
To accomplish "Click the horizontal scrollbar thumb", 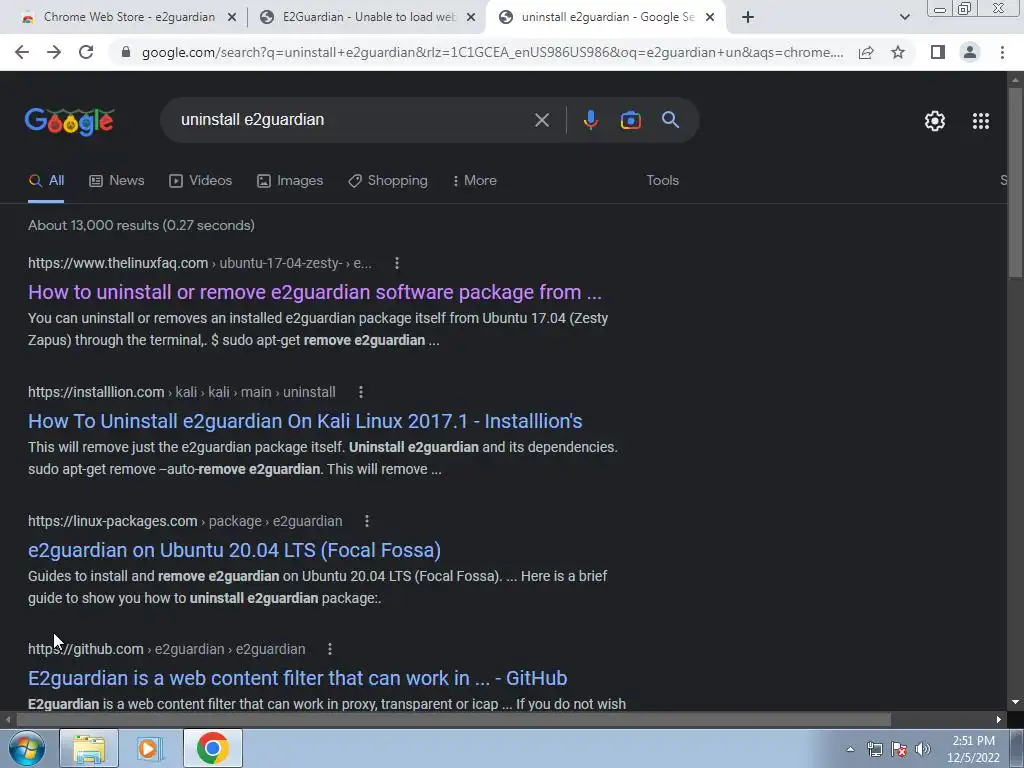I will [x=453, y=720].
